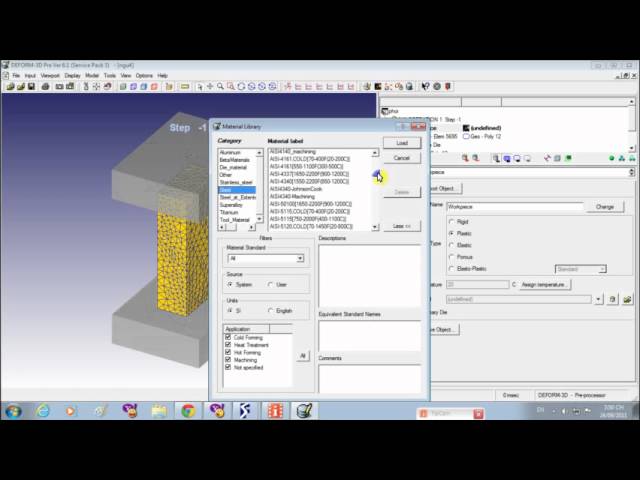640x480 pixels.
Task: Click object selector spinner arrows
Action: pos(631,172)
